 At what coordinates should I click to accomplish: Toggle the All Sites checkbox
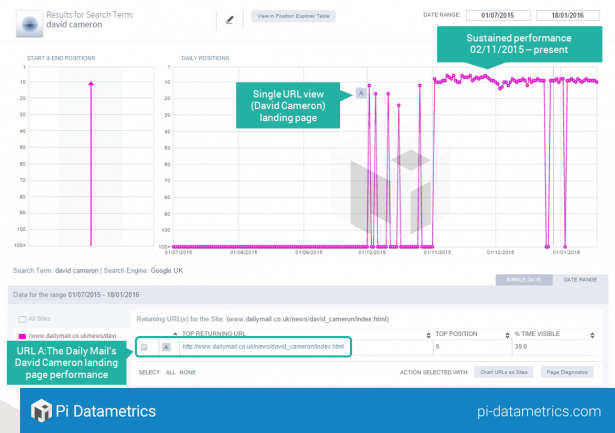[x=20, y=318]
